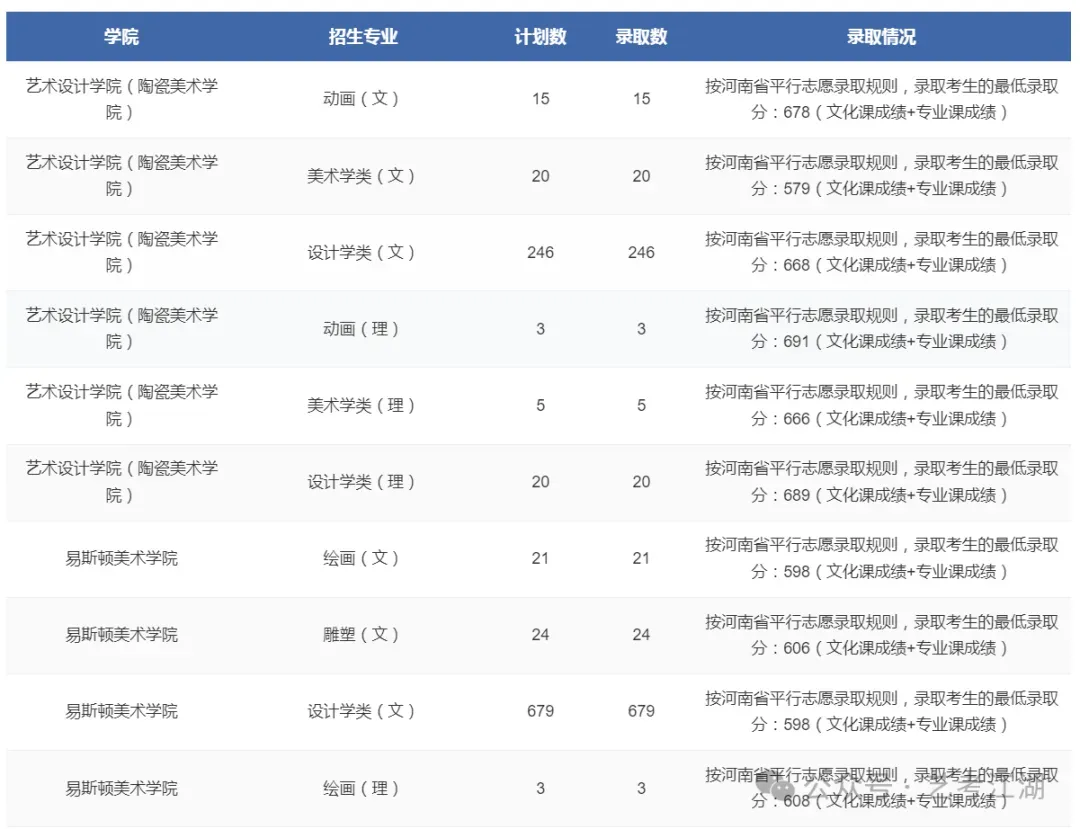Click the admission note with score 579

(x=881, y=176)
